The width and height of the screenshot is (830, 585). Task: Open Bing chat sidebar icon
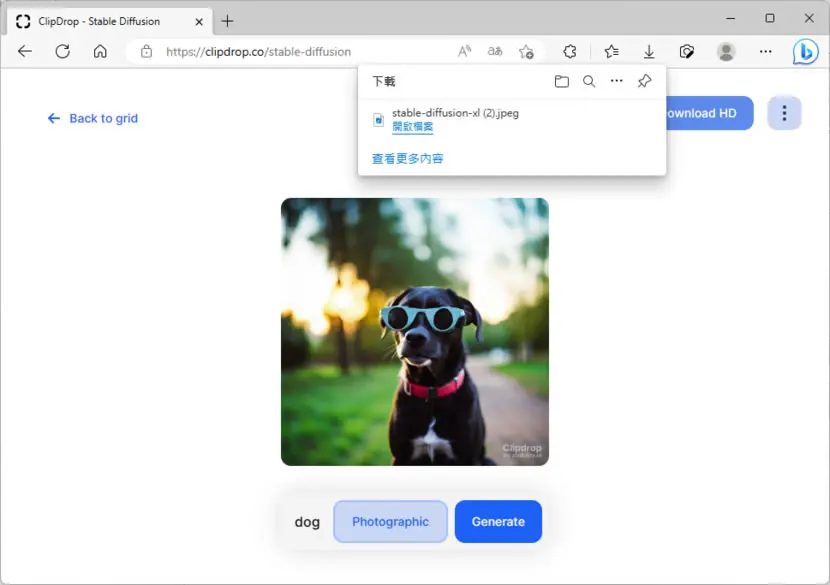pyautogui.click(x=805, y=52)
